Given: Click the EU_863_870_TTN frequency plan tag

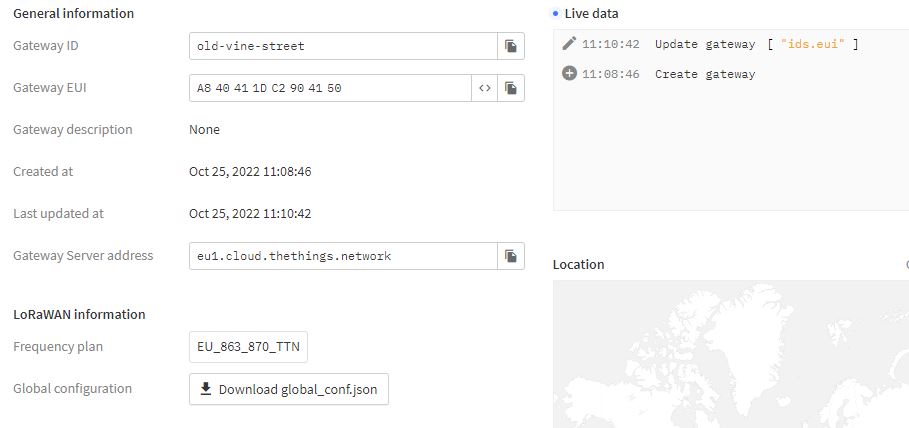Looking at the screenshot, I should (250, 347).
